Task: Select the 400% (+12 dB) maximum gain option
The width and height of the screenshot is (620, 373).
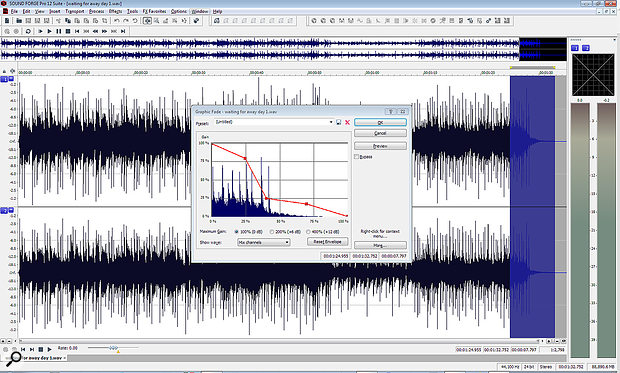Action: pyautogui.click(x=308, y=232)
